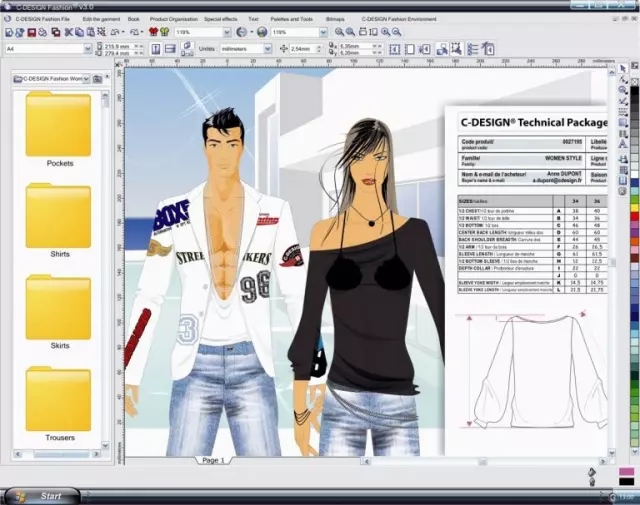Switch to the Page 1 tab

213,460
